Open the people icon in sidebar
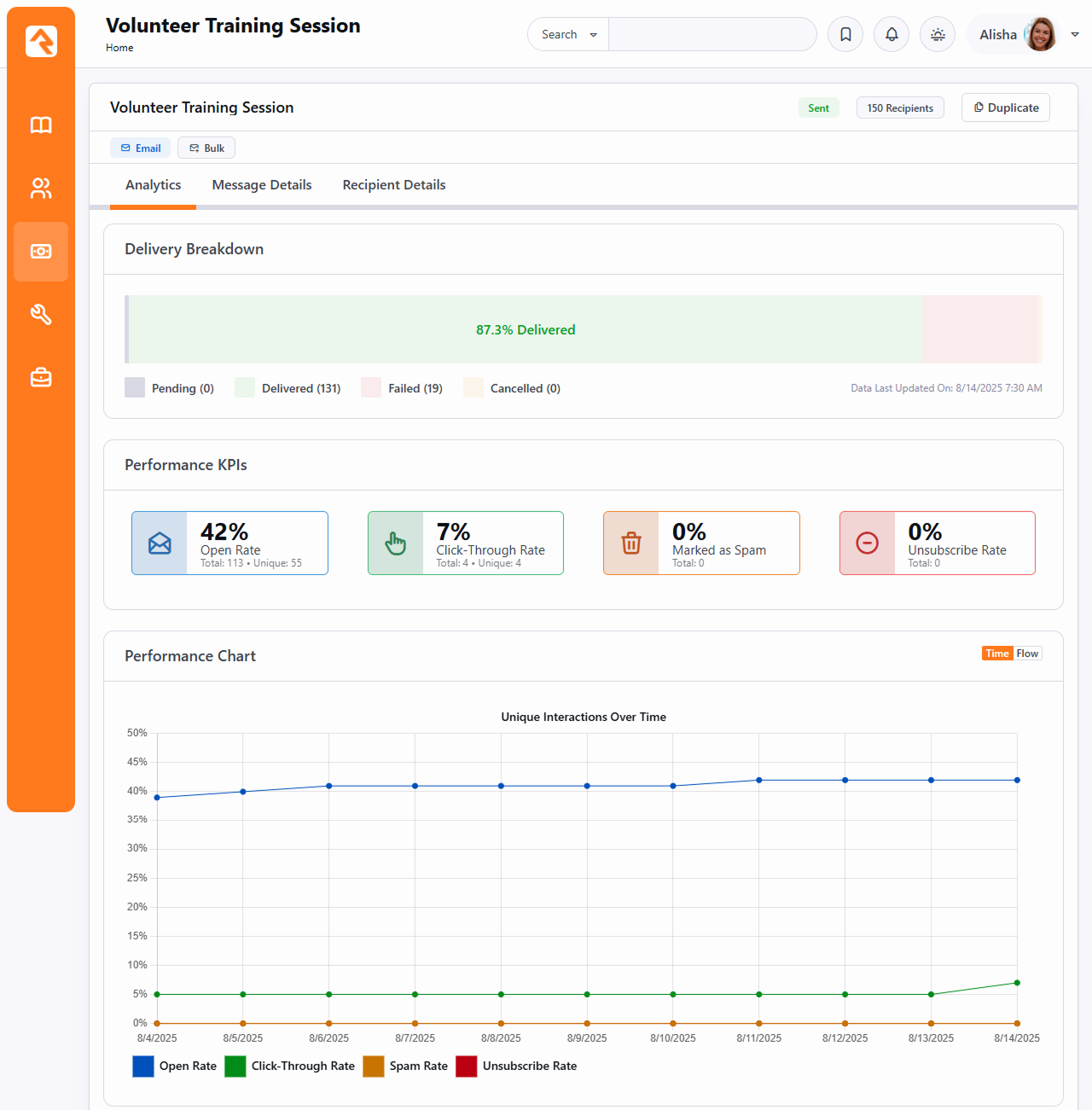The height and width of the screenshot is (1110, 1092). tap(41, 189)
